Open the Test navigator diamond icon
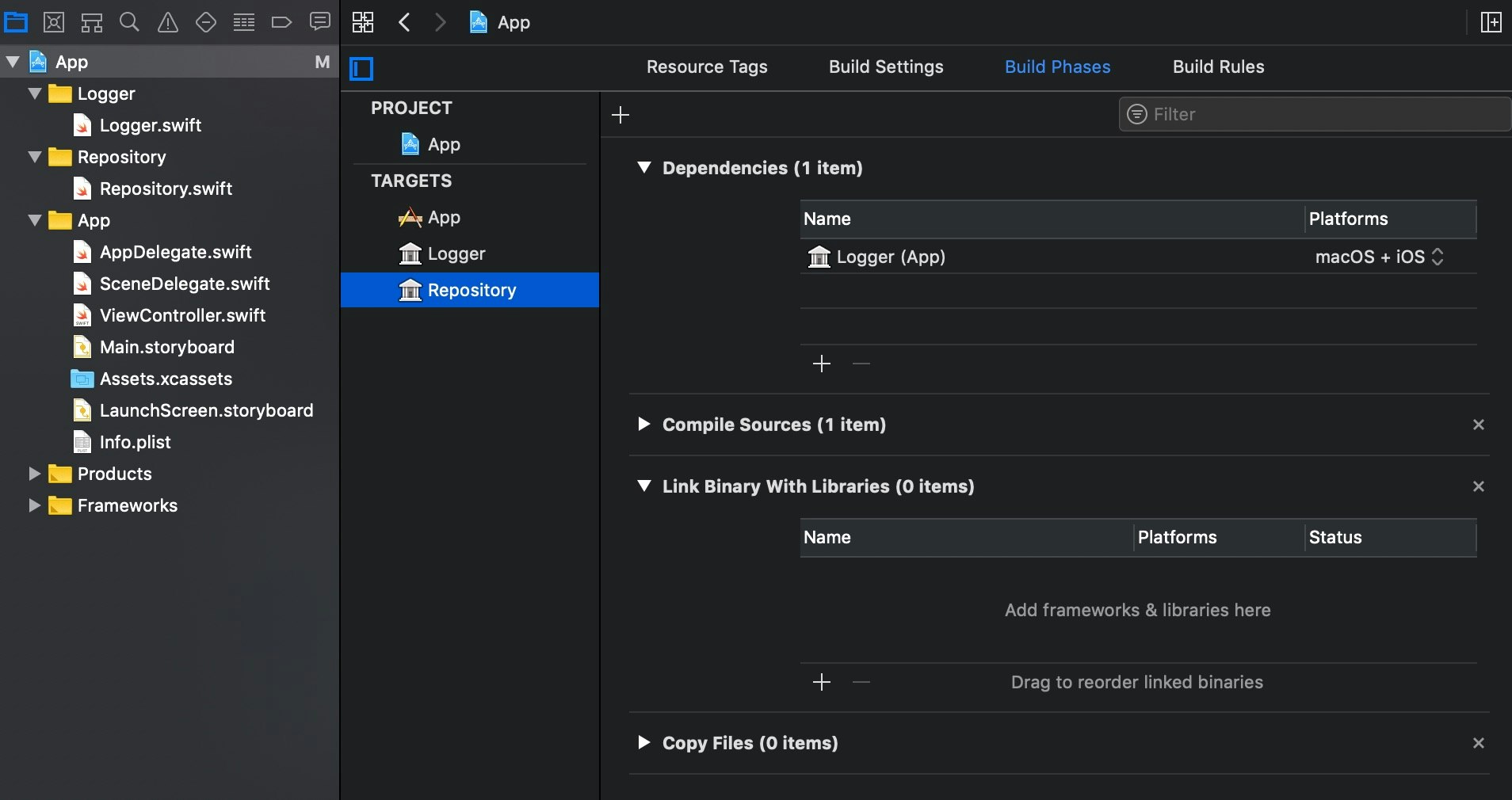This screenshot has width=1512, height=800. click(206, 22)
